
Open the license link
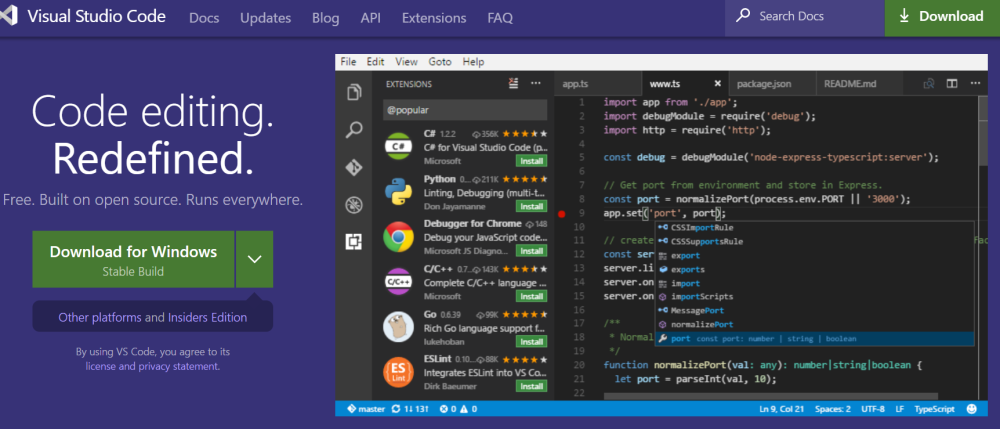[101, 367]
